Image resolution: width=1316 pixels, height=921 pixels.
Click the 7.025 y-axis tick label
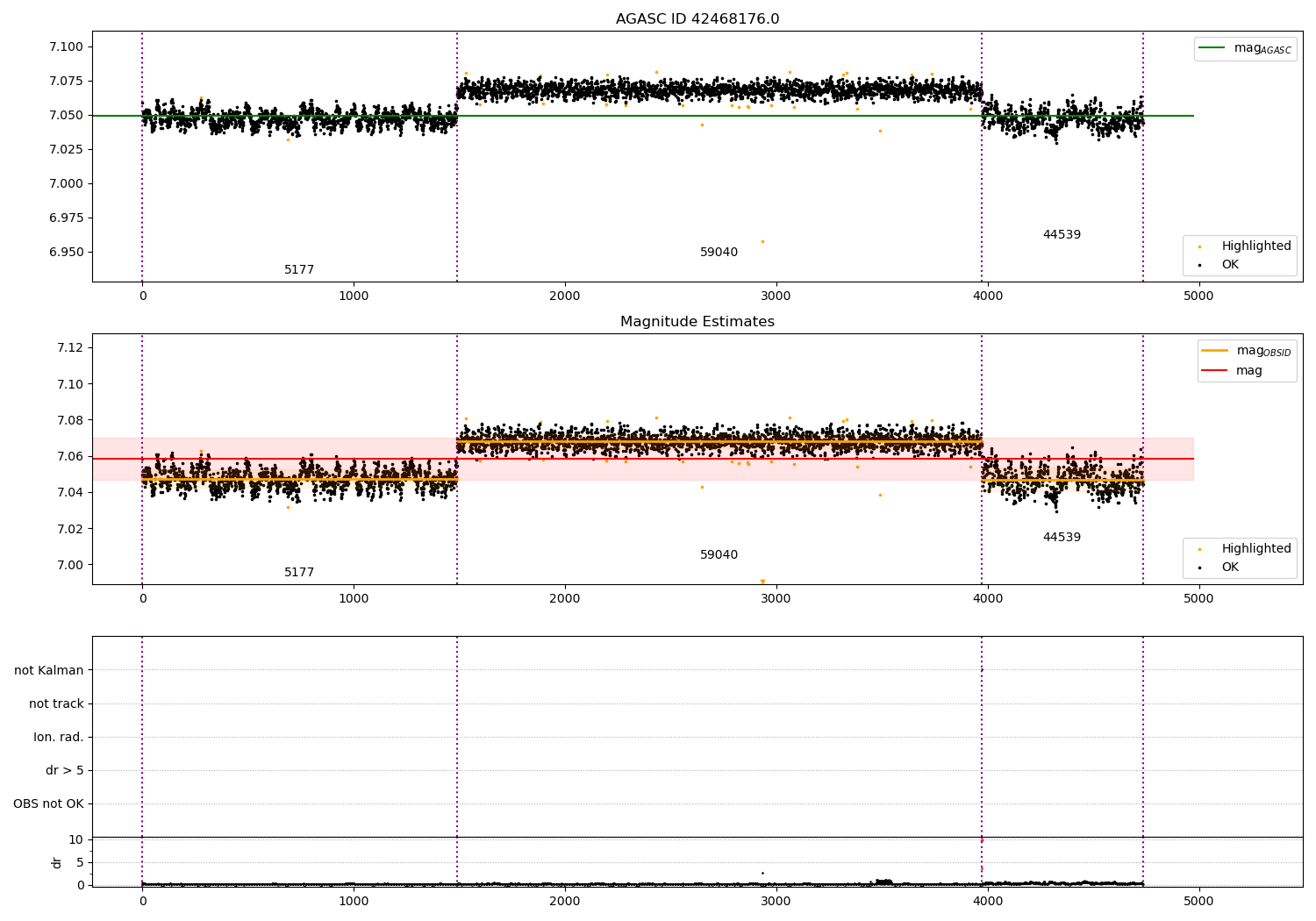[x=67, y=150]
